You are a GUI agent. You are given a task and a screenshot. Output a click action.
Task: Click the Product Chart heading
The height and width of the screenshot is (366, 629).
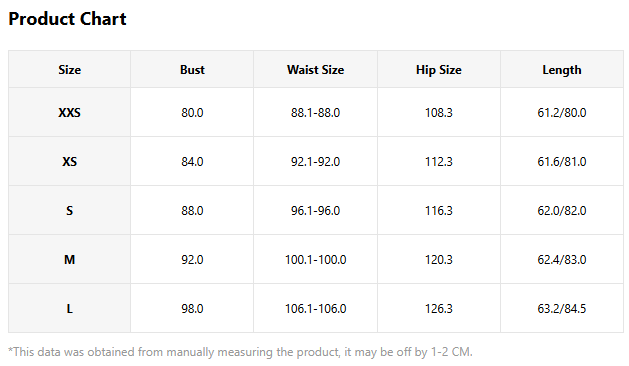coord(67,19)
